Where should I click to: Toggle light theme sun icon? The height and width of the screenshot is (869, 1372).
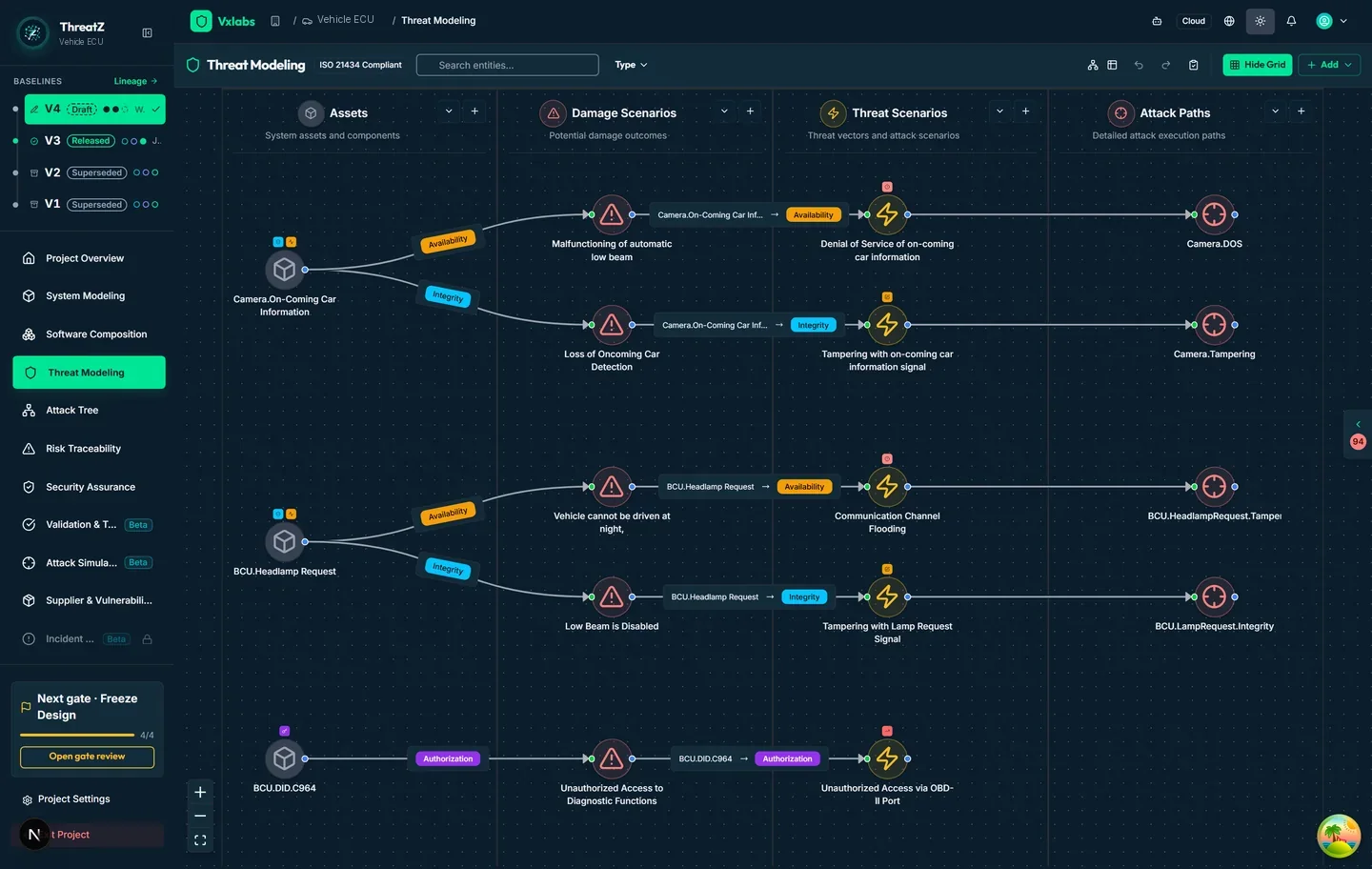pyautogui.click(x=1260, y=21)
